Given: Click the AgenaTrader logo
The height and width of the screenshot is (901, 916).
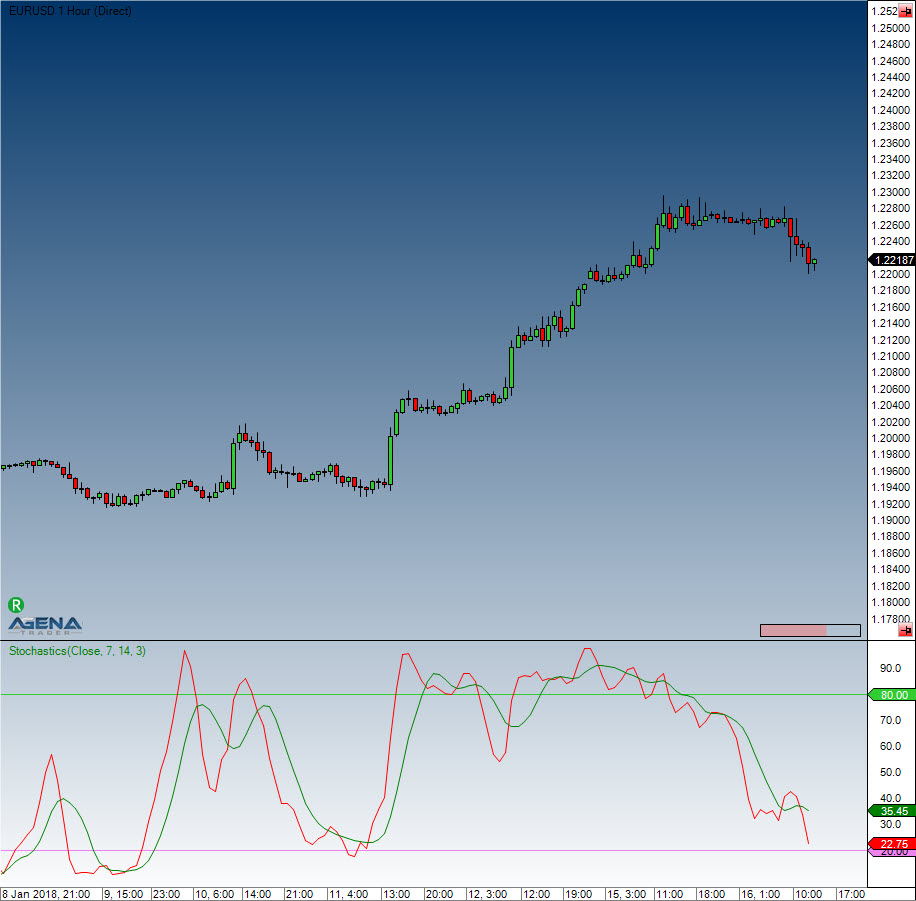Looking at the screenshot, I should [46, 625].
